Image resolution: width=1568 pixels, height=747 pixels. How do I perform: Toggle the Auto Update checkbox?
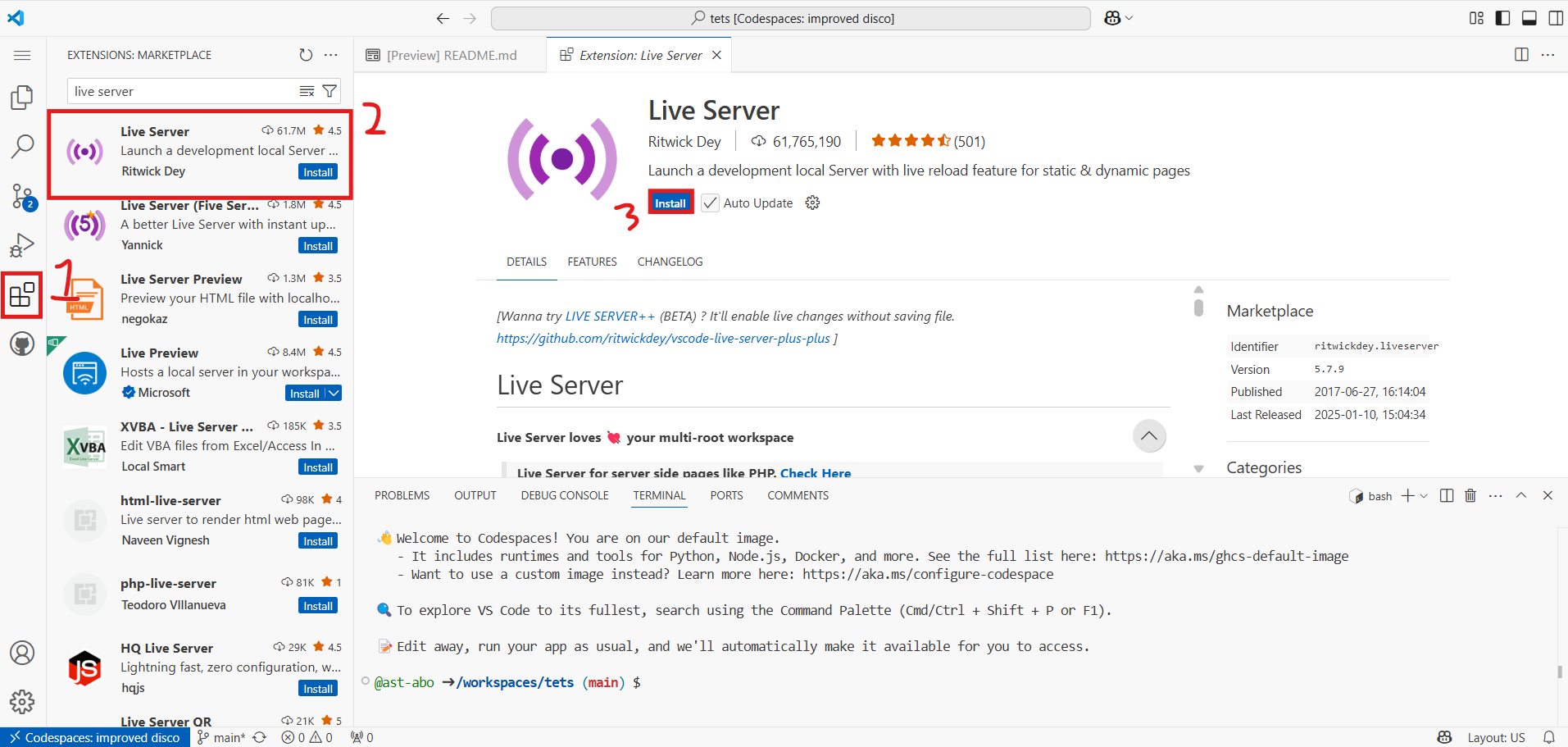coord(710,203)
